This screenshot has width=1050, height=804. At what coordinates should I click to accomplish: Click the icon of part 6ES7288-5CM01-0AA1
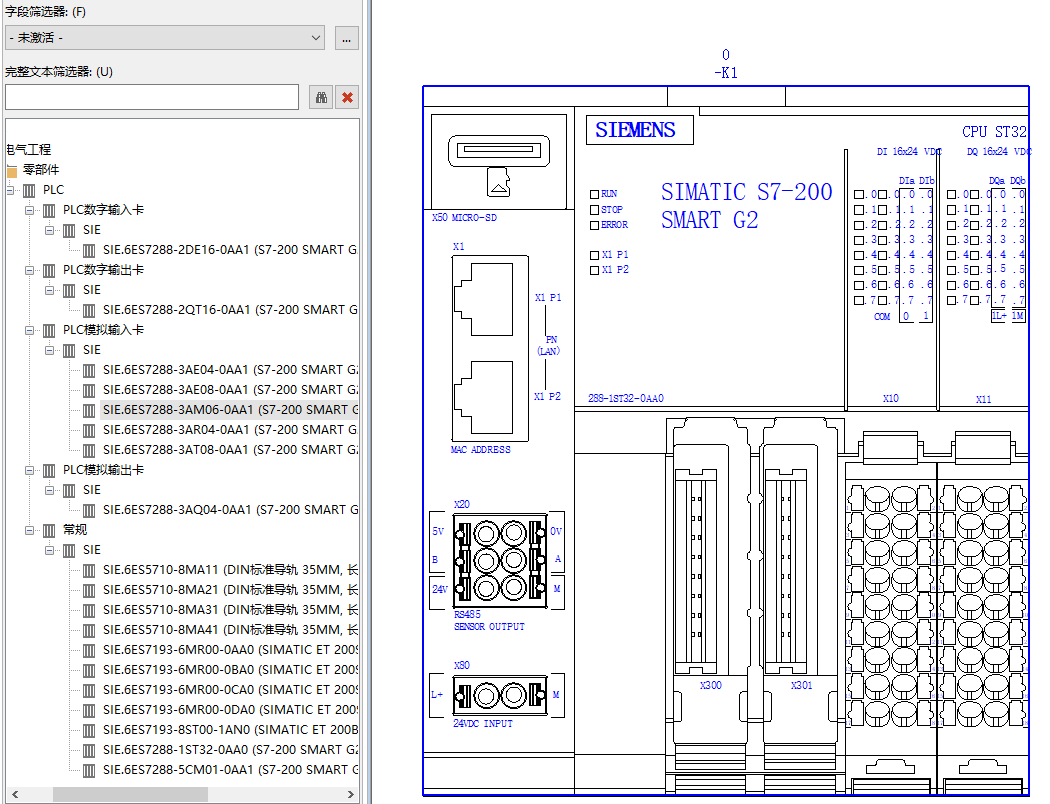[89, 771]
